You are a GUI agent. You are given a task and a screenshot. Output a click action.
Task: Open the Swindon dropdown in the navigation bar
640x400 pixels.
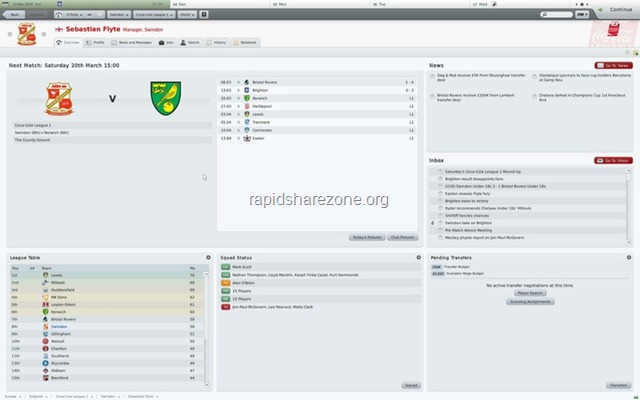coord(119,15)
